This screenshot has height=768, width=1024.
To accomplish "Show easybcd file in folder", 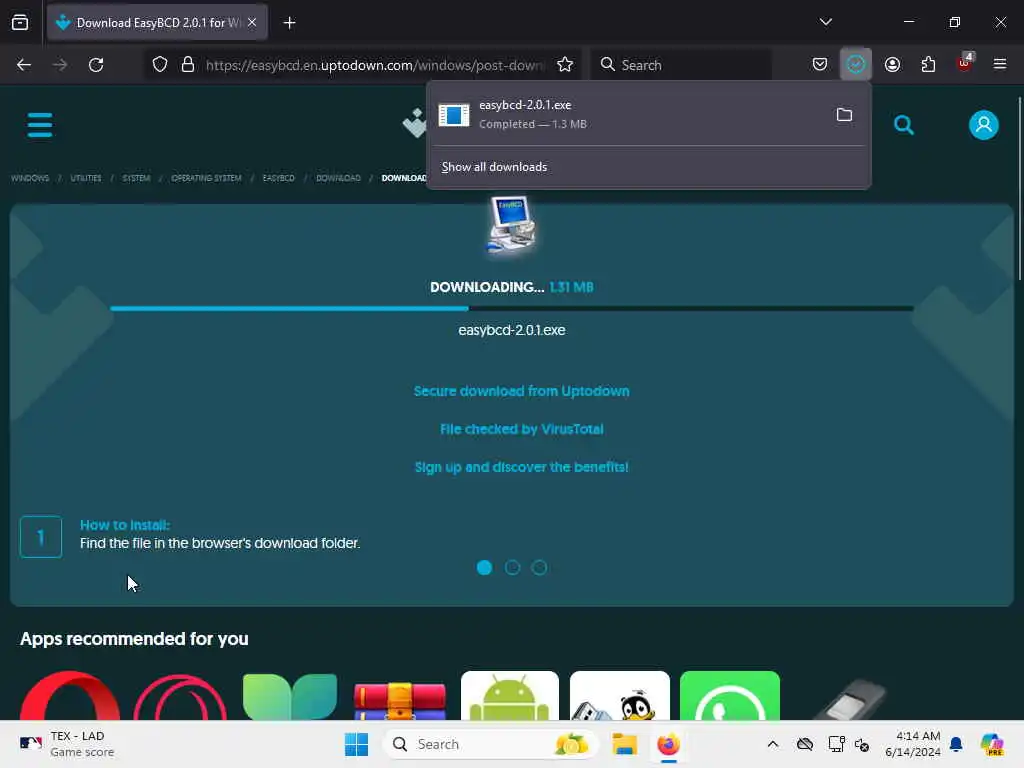I will 844,115.
